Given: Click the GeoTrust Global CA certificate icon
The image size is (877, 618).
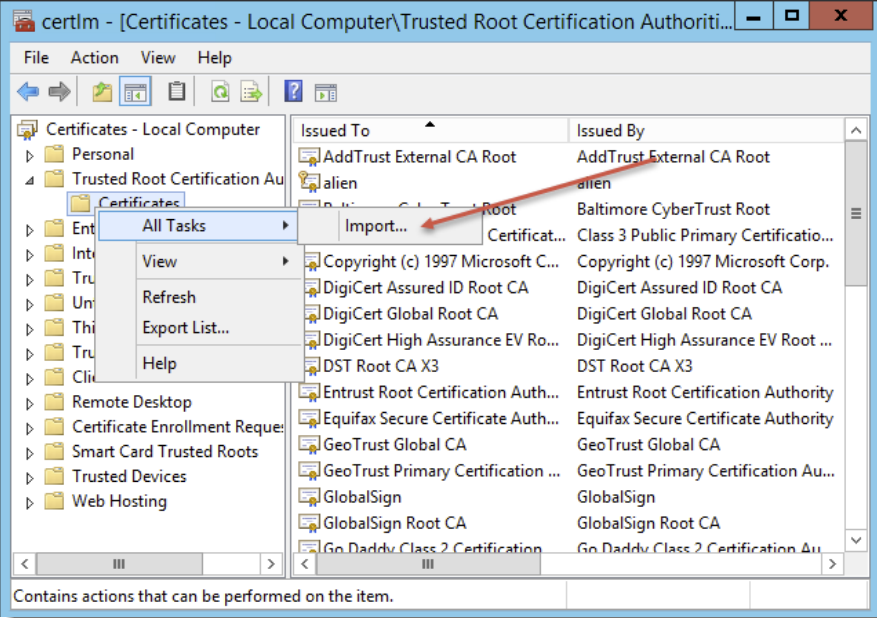Looking at the screenshot, I should pos(309,445).
